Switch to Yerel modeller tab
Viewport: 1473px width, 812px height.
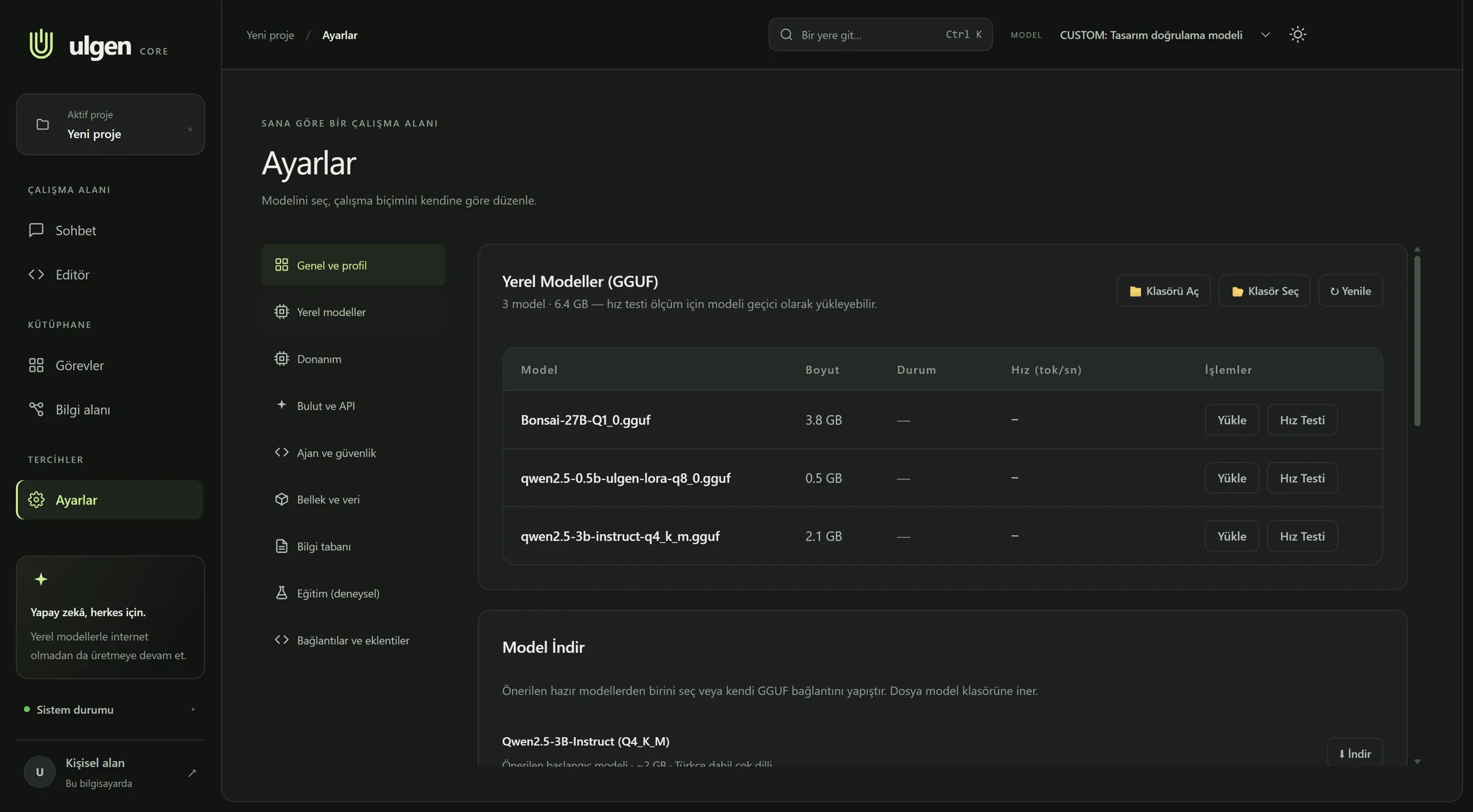(x=354, y=312)
